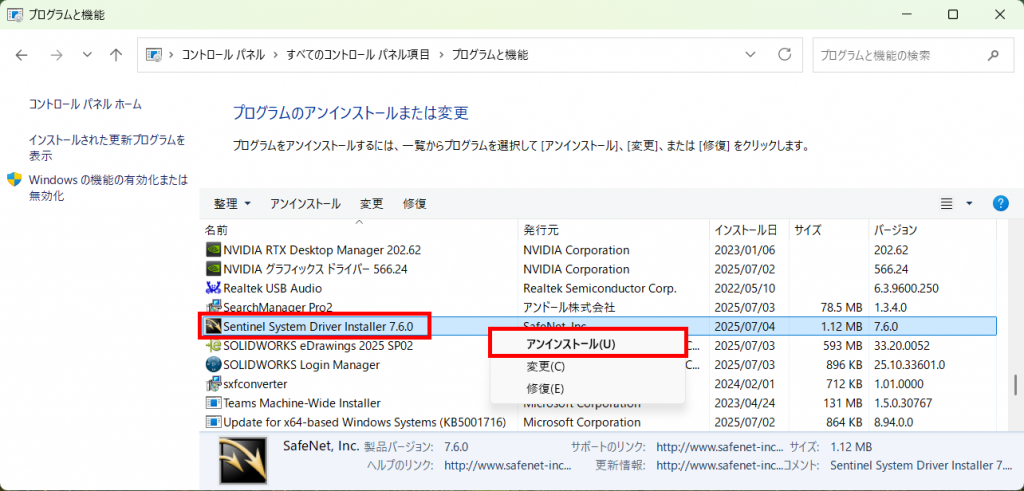Click the Forward navigation arrow
Screen dimensions: 1024x491
coord(56,55)
